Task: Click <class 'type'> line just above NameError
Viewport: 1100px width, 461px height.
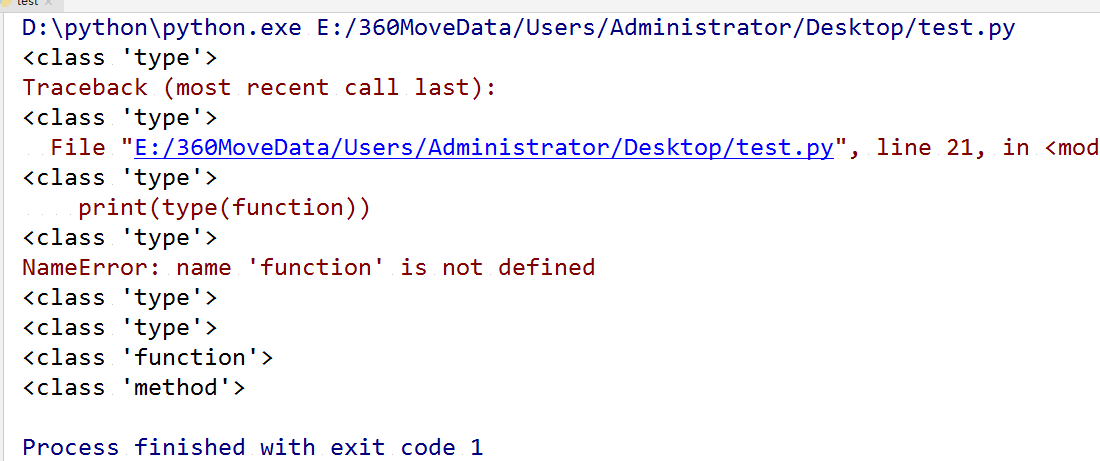Action: coord(120,238)
